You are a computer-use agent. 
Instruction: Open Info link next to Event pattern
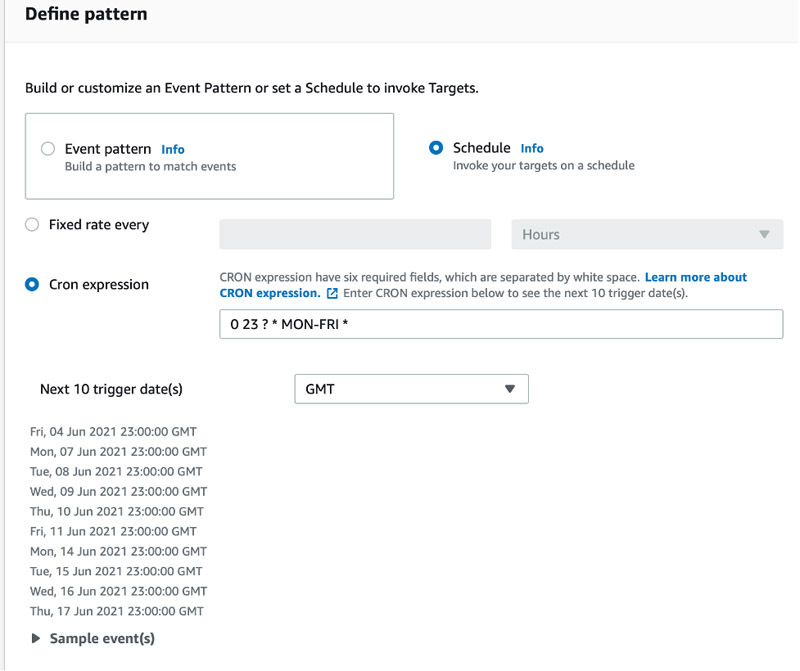173,150
